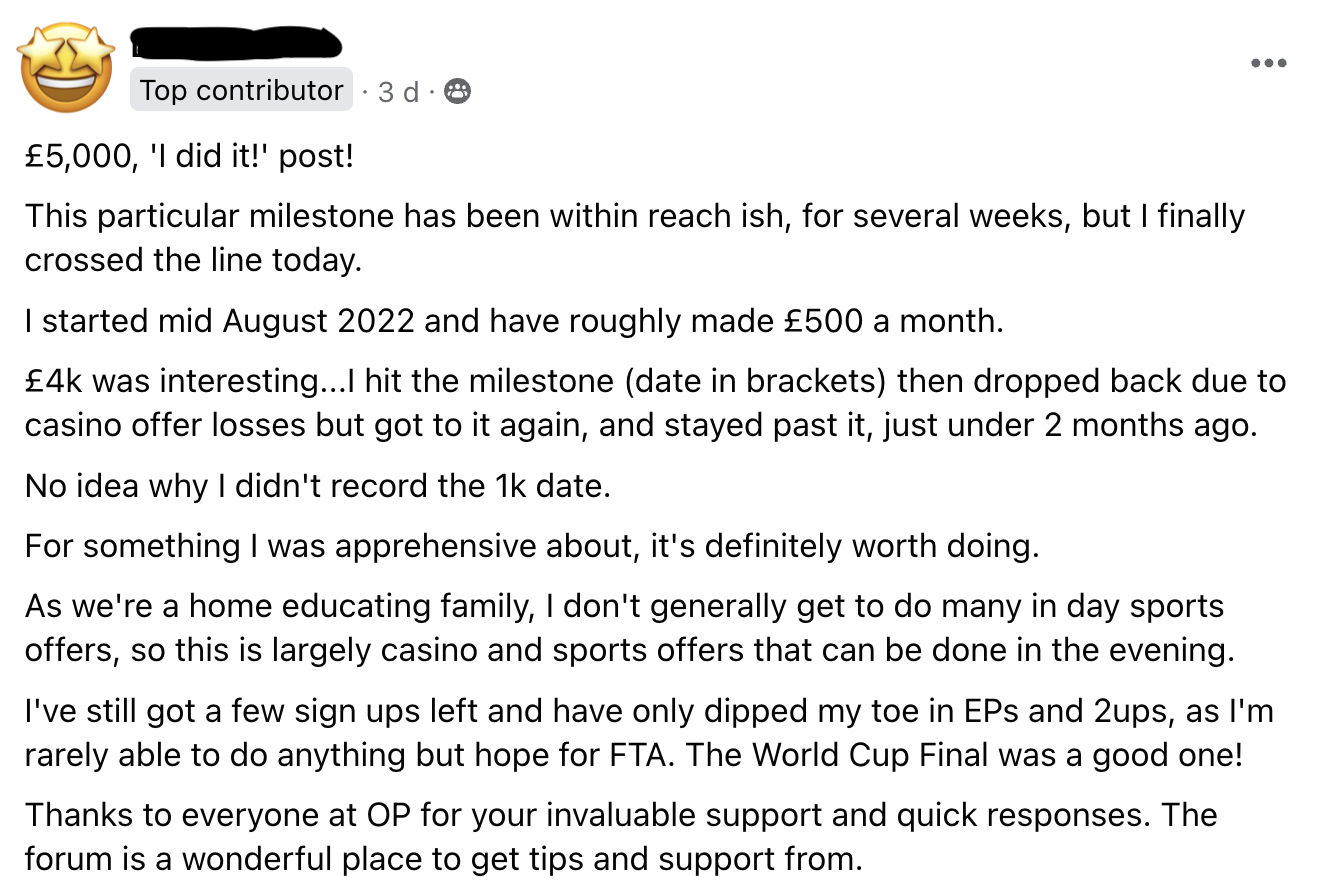This screenshot has width=1324, height=888.
Task: Click the paragraph mentioning the World Cup Final
Action: coord(650,732)
